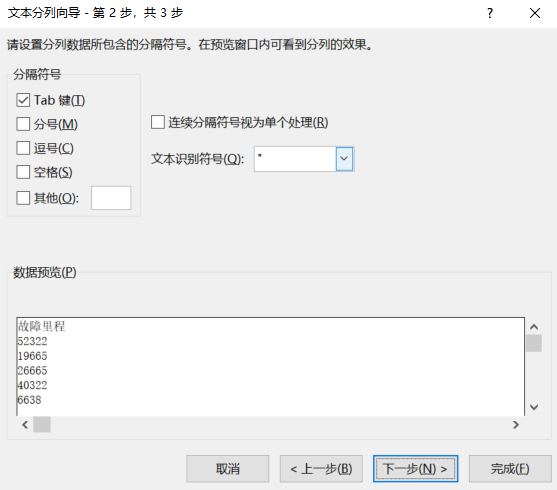Screen dimensions: 557x490
Task: Click the horizontal scrollbar thumb in preview
Action: pyautogui.click(x=42, y=425)
